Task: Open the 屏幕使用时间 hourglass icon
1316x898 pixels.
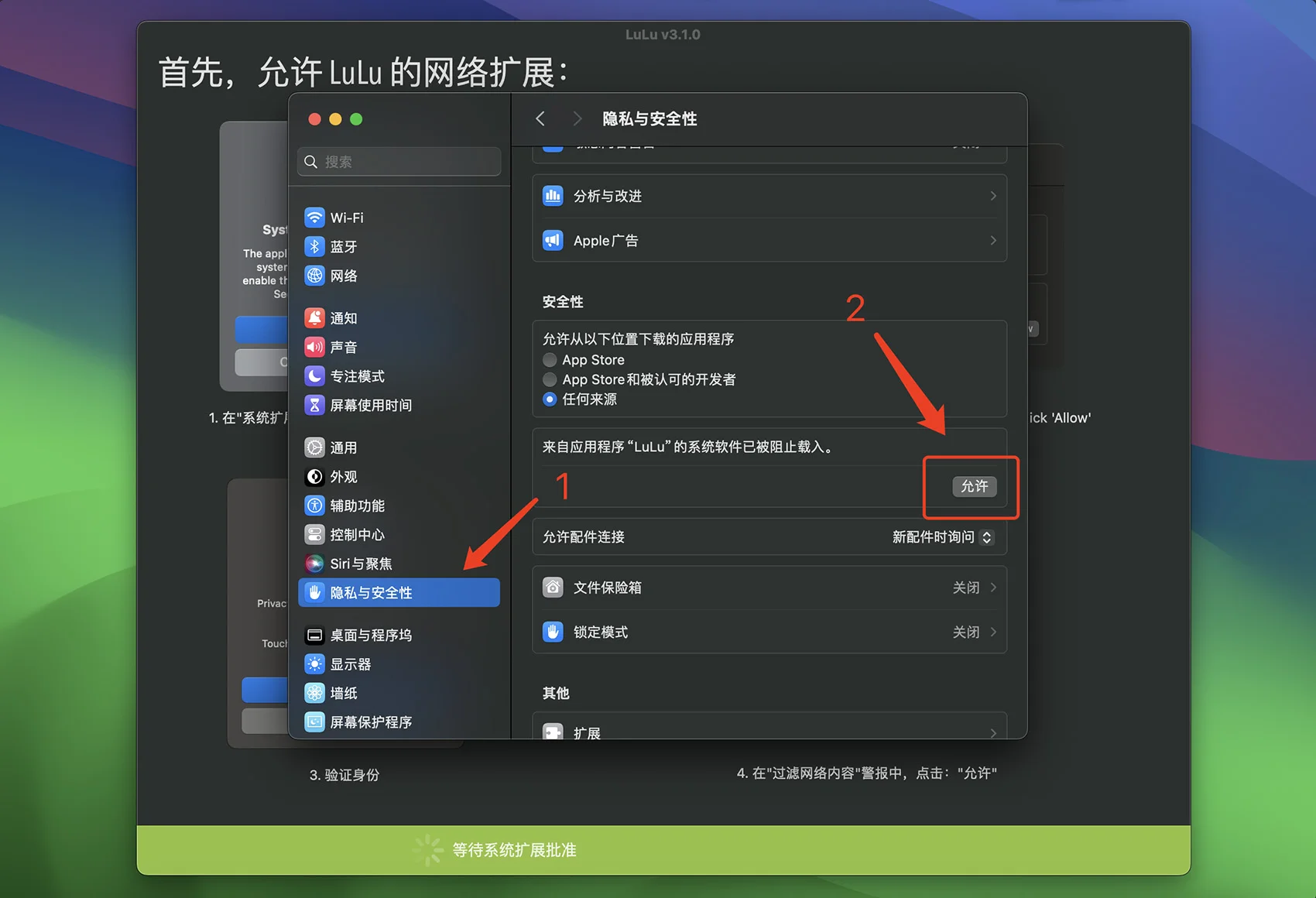Action: tap(314, 405)
